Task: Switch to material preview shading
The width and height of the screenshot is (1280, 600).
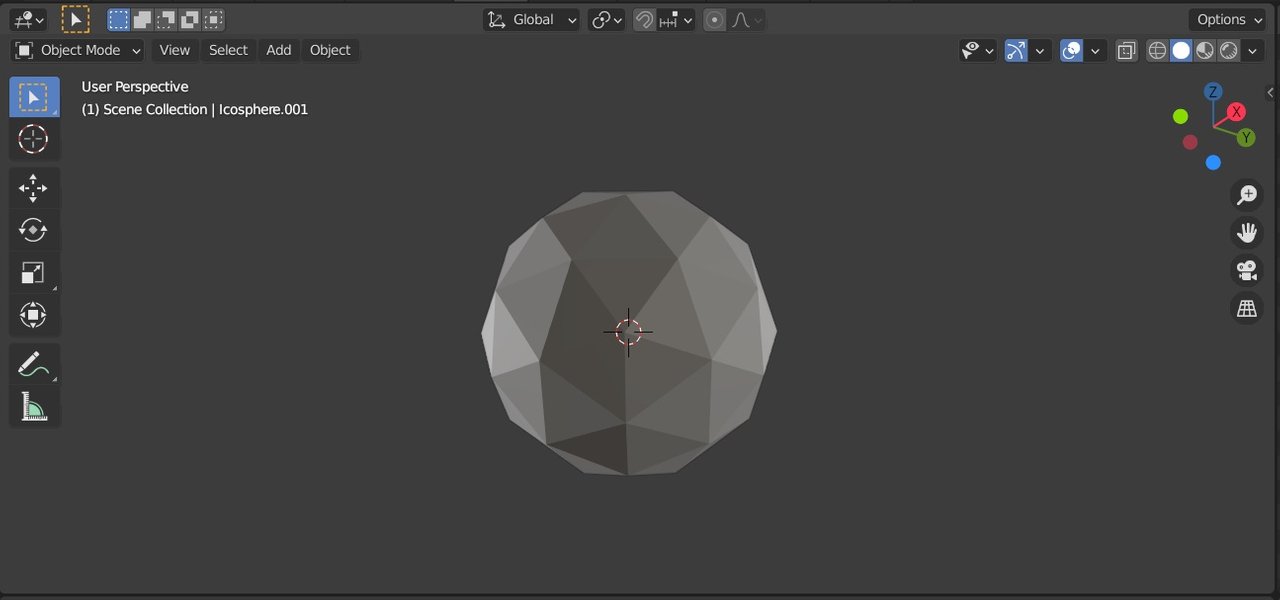Action: 1205,50
